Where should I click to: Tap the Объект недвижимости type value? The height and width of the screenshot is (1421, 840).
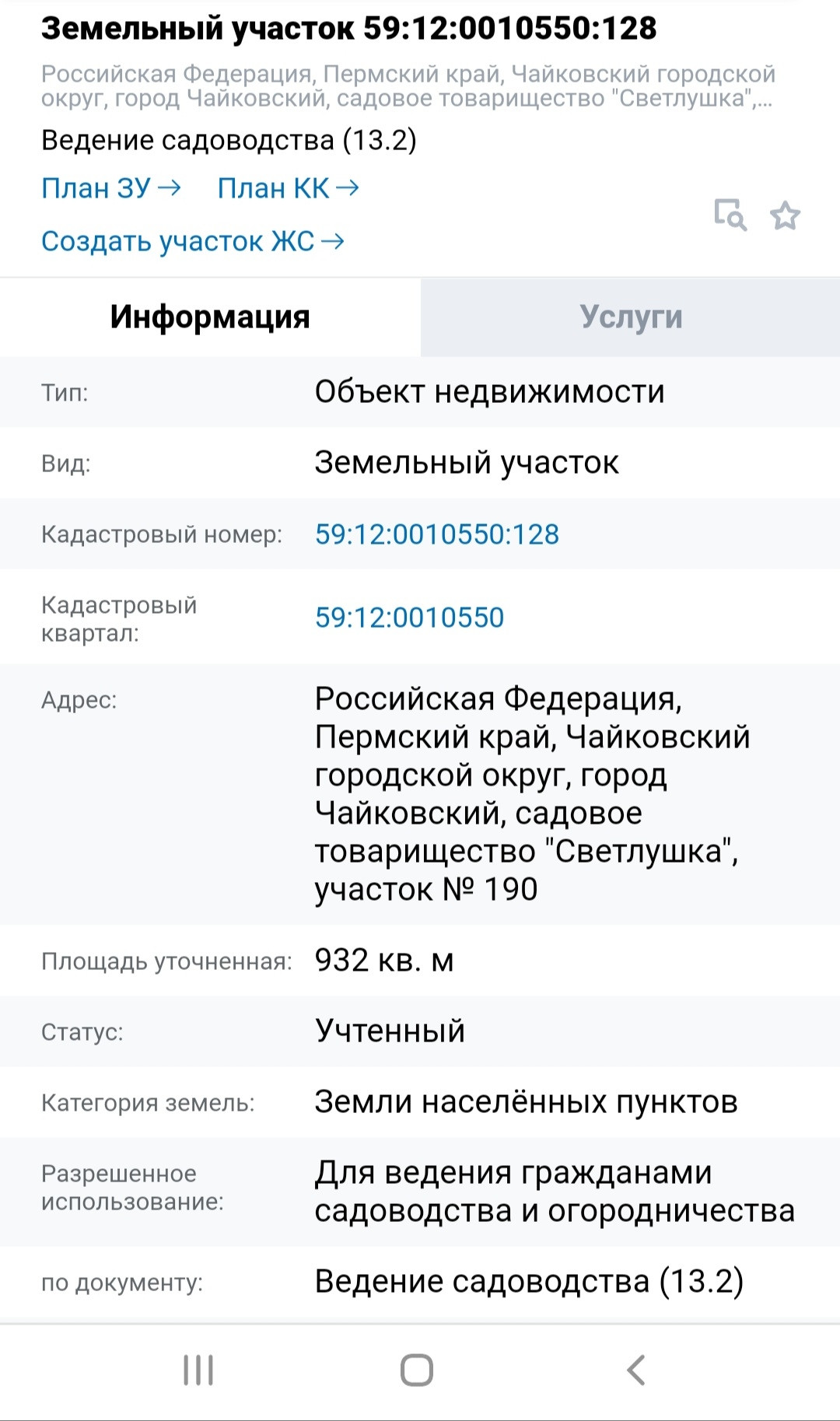[489, 392]
